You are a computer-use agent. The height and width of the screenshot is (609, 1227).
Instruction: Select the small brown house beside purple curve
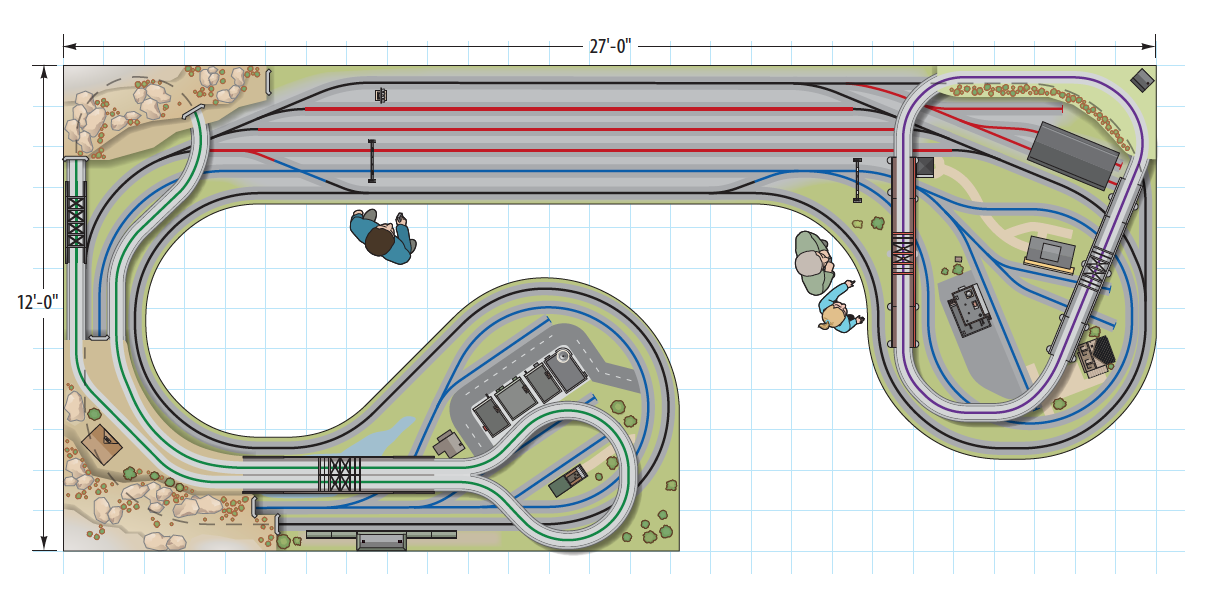(x=1097, y=354)
